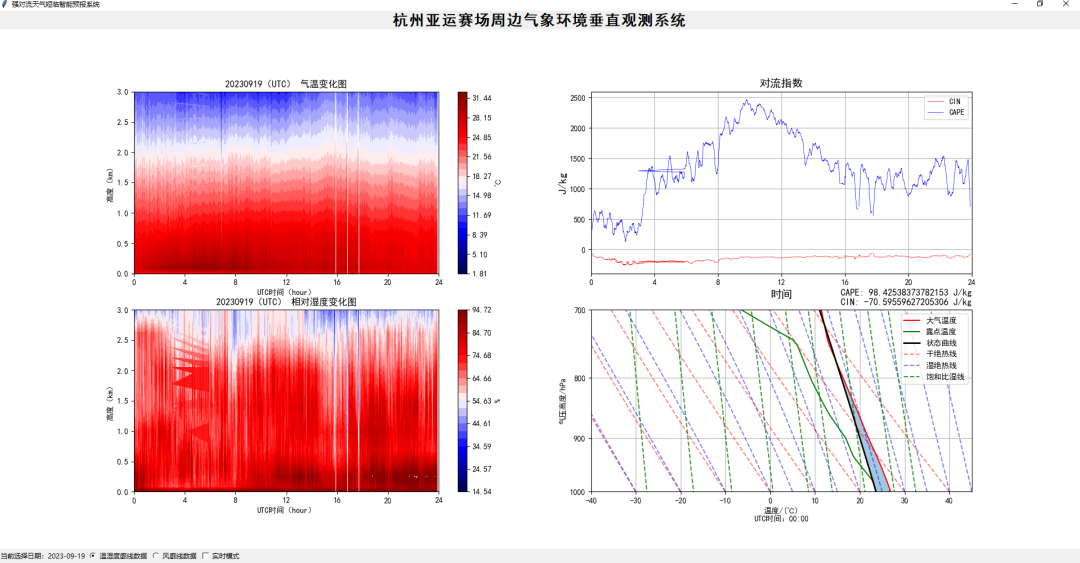The height and width of the screenshot is (563, 1080).
Task: Click the 饱和比湿线 legend entry
Action: (934, 377)
